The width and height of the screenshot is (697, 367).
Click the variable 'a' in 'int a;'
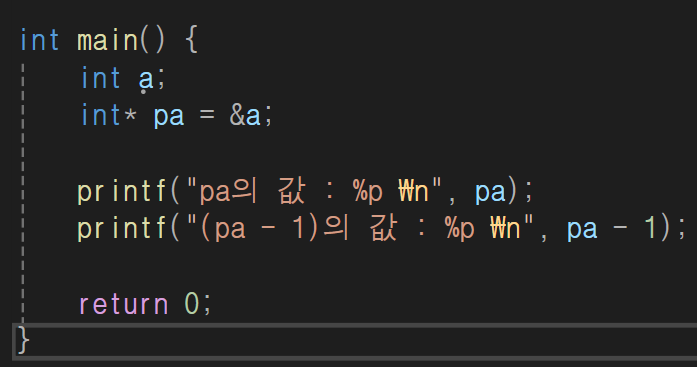[146, 79]
